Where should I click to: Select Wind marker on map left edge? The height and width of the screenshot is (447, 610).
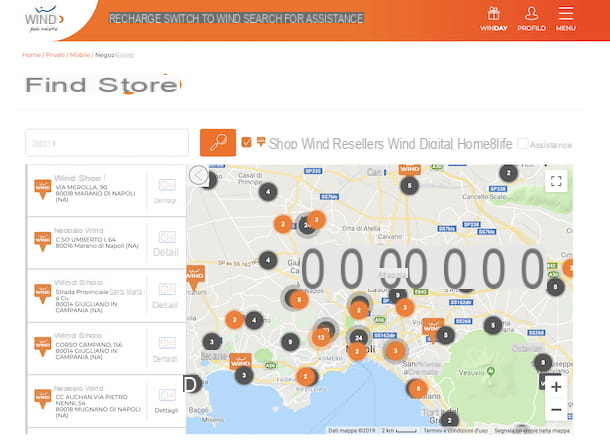195,277
